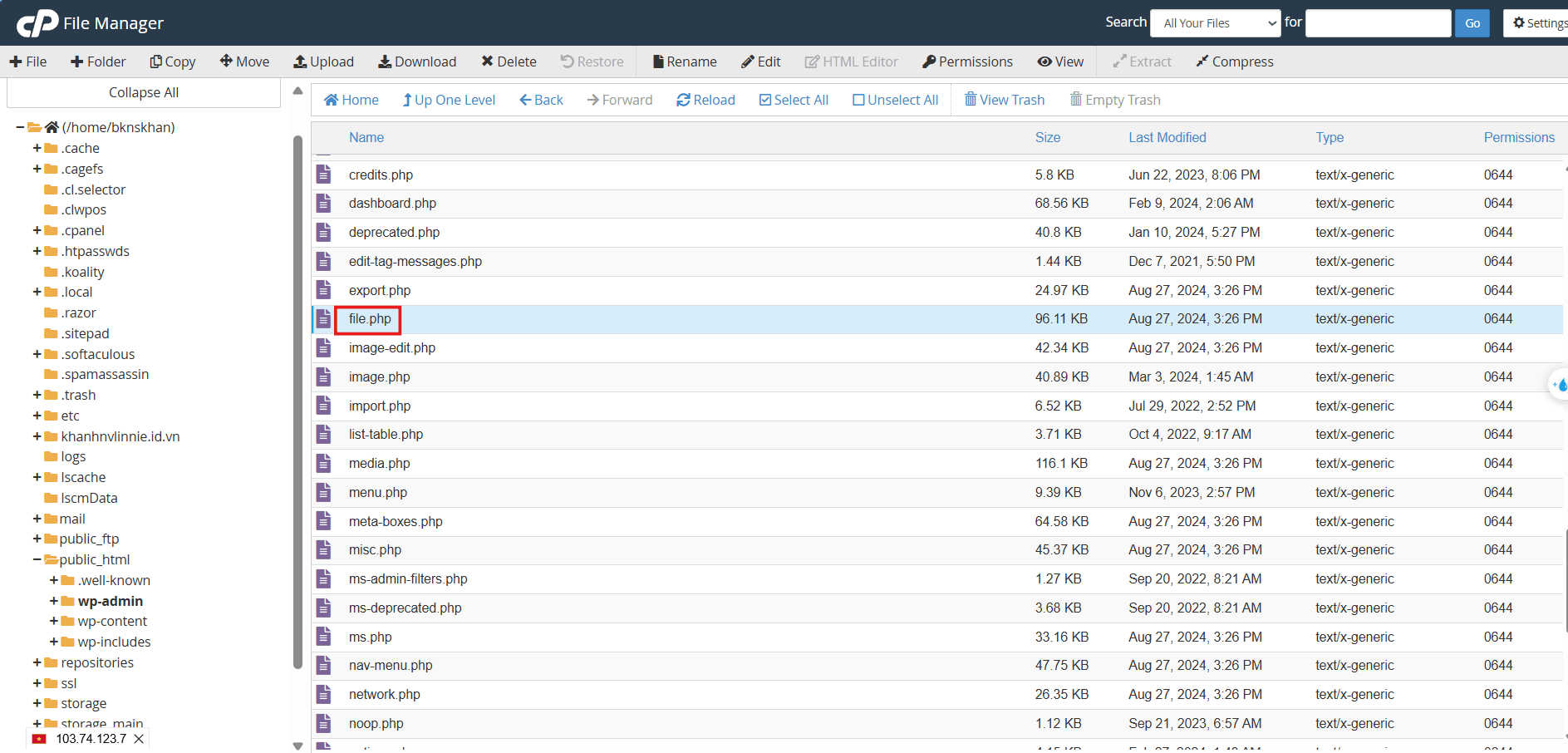
Task: Click the Download toolbar icon
Action: click(x=385, y=62)
